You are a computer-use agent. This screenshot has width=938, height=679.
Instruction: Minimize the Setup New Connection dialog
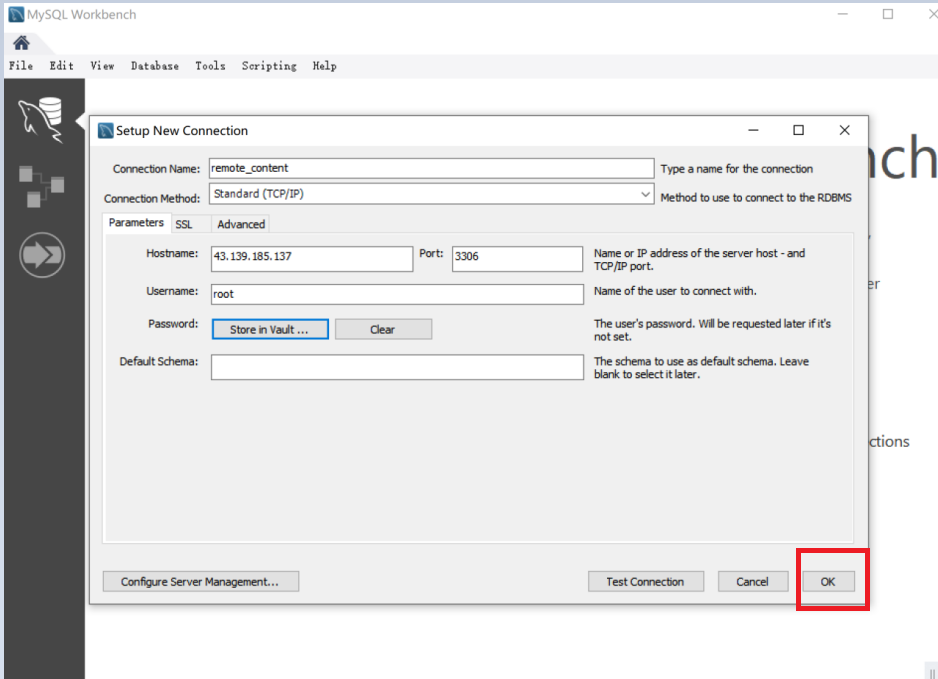[754, 130]
